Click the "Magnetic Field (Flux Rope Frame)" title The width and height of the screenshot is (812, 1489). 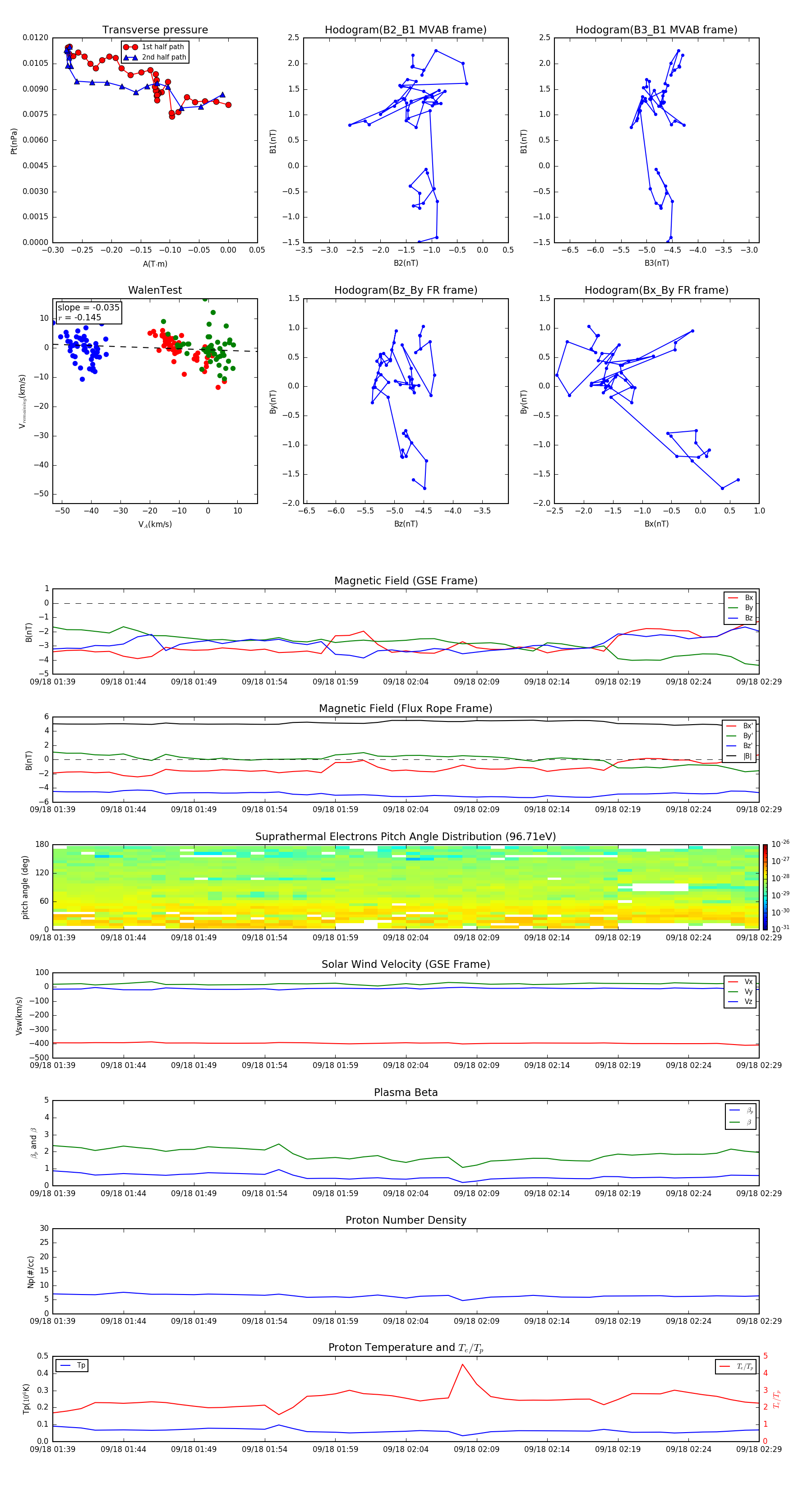click(406, 709)
